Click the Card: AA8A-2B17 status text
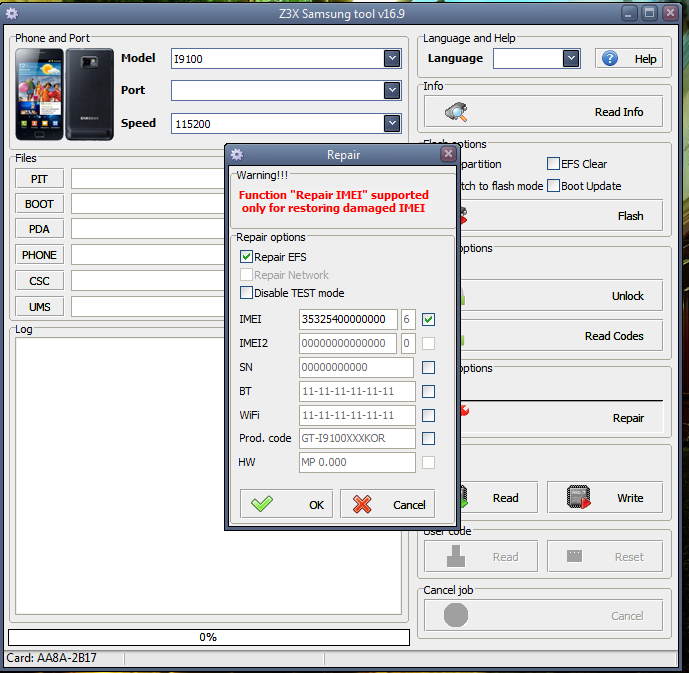The image size is (689, 673). pyautogui.click(x=51, y=658)
